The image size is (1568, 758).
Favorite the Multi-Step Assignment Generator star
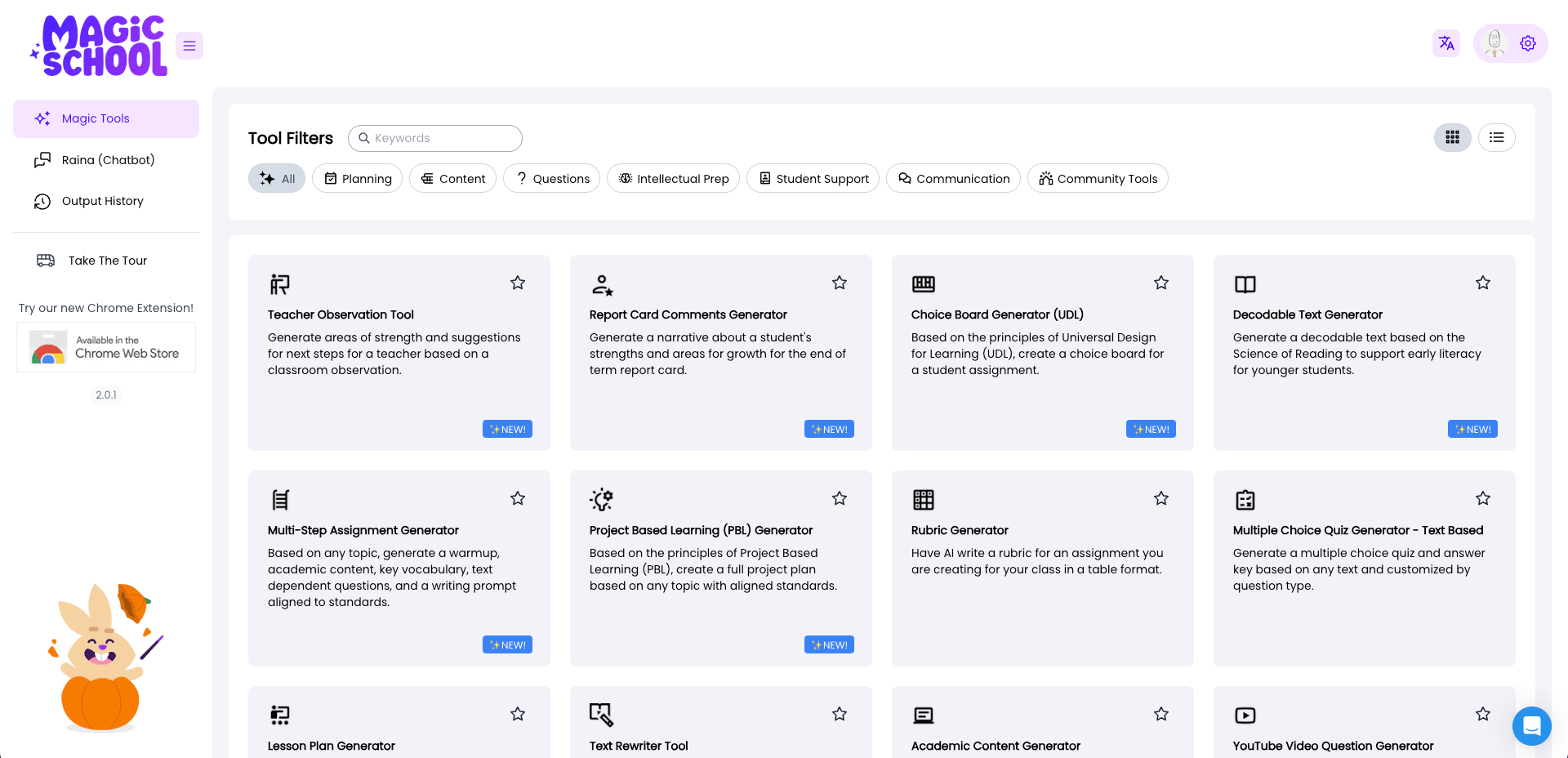[518, 498]
